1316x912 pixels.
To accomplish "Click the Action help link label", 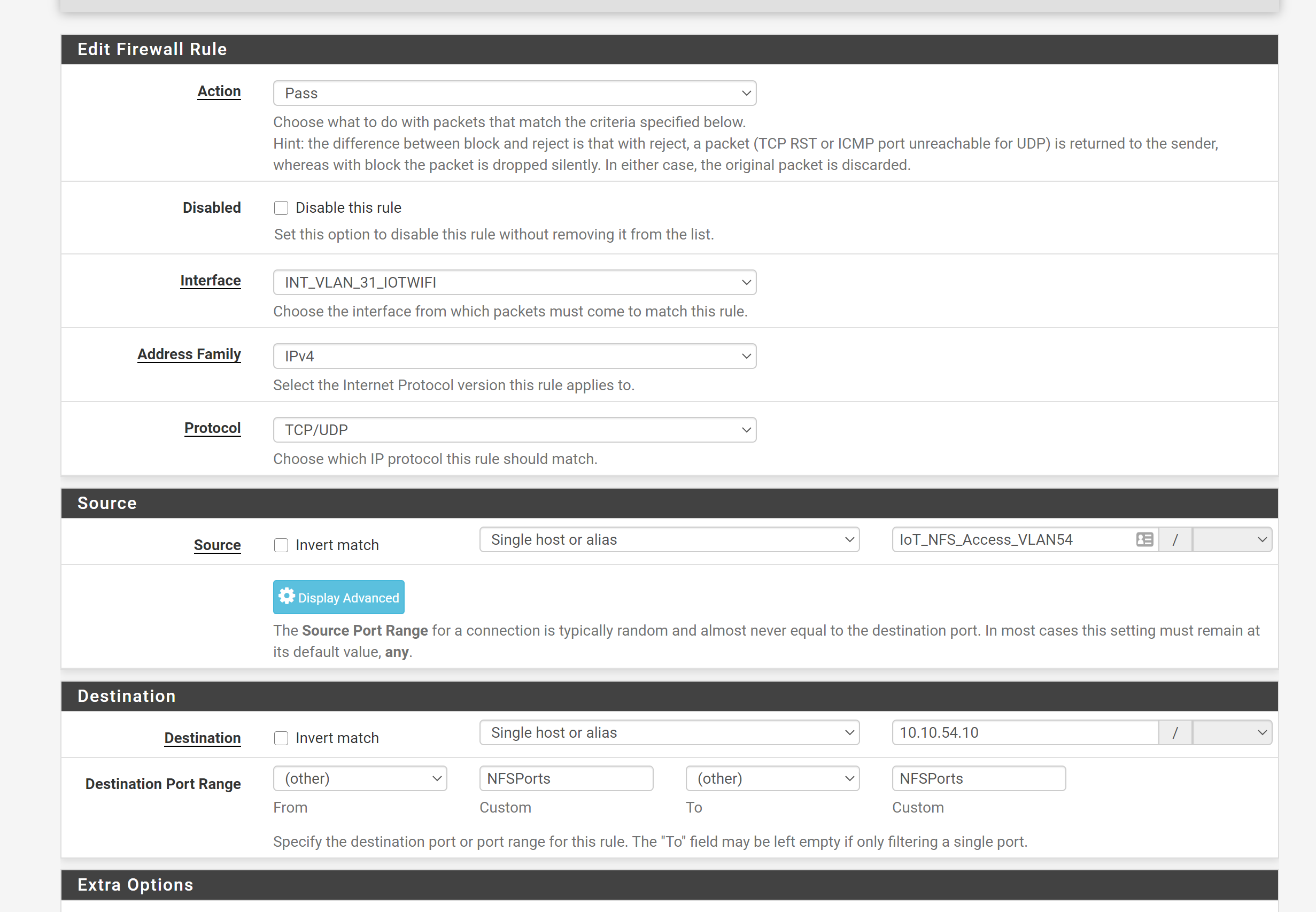I will (219, 91).
